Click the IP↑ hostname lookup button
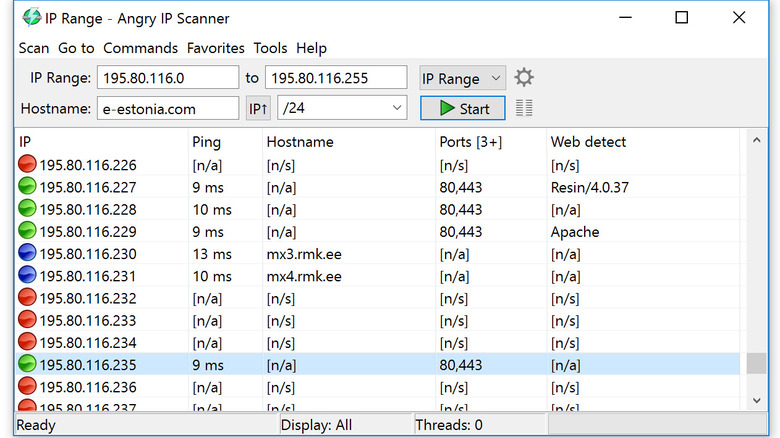The height and width of the screenshot is (438, 780). tap(258, 108)
